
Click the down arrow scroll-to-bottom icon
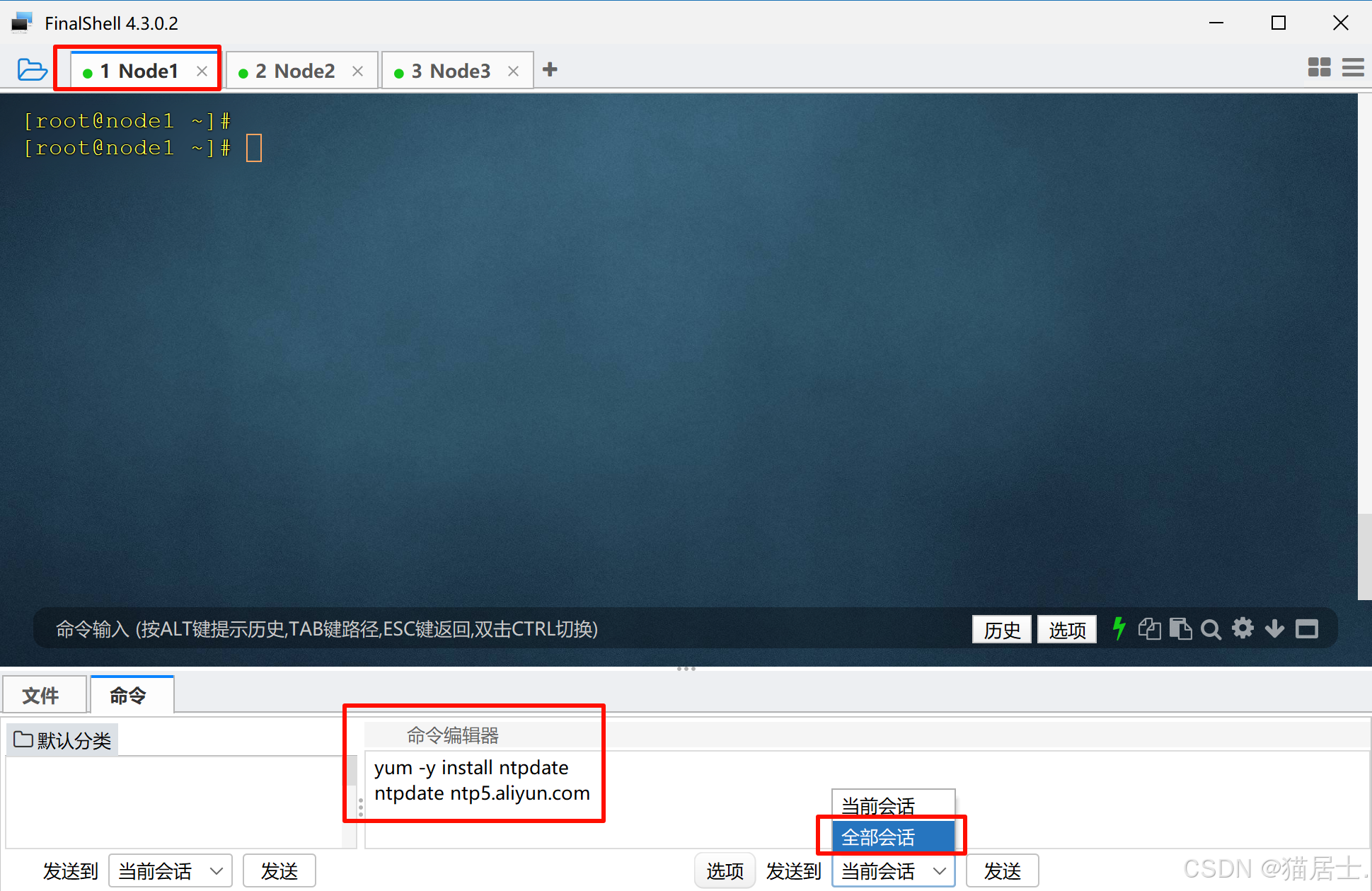coord(1274,628)
